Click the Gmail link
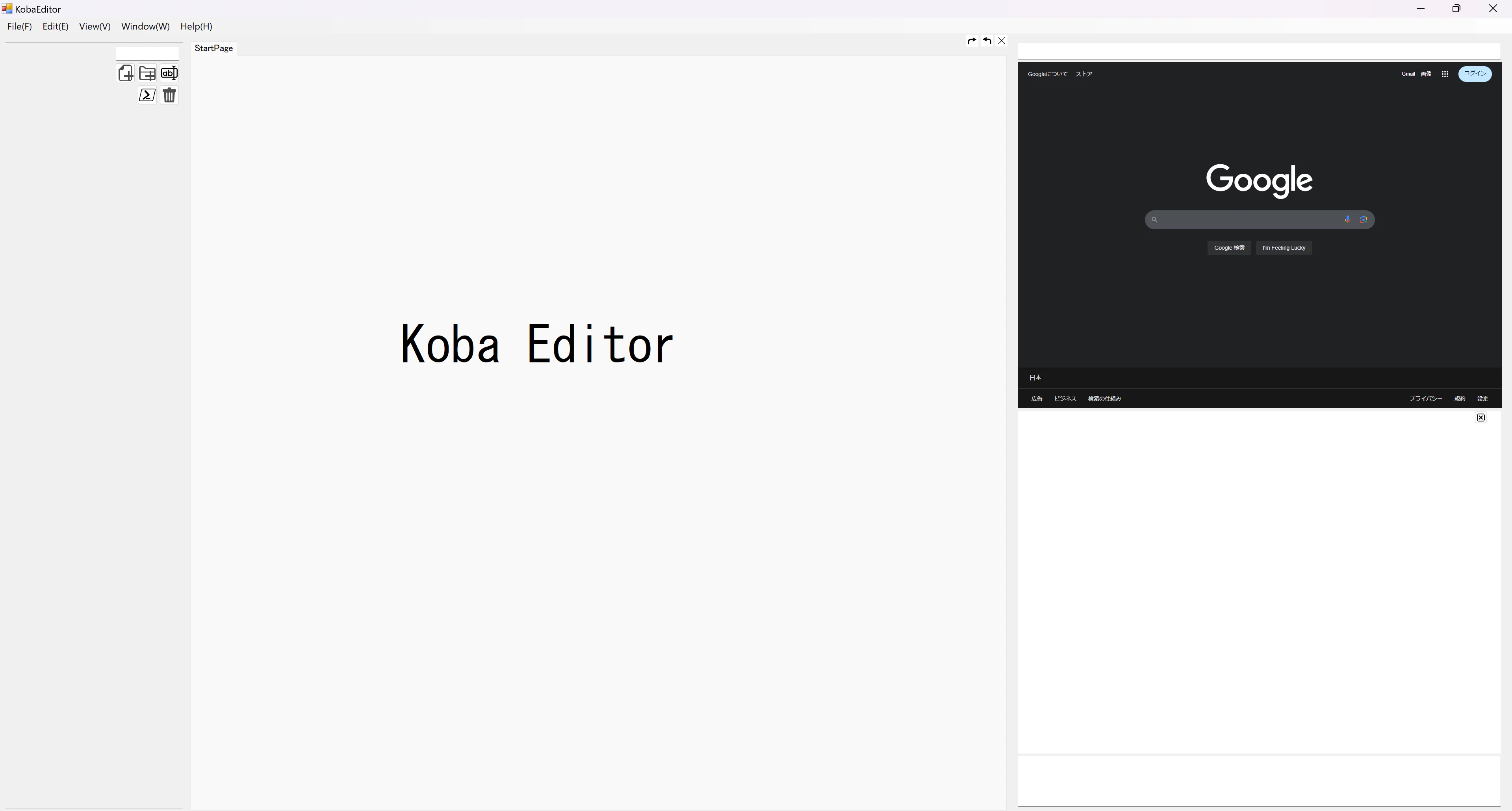Viewport: 1512px width, 811px height. point(1408,74)
